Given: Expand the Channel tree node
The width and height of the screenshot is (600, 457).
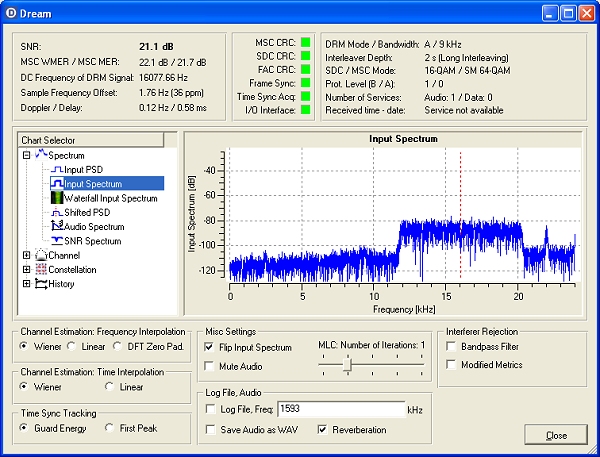Looking at the screenshot, I should click(27, 255).
